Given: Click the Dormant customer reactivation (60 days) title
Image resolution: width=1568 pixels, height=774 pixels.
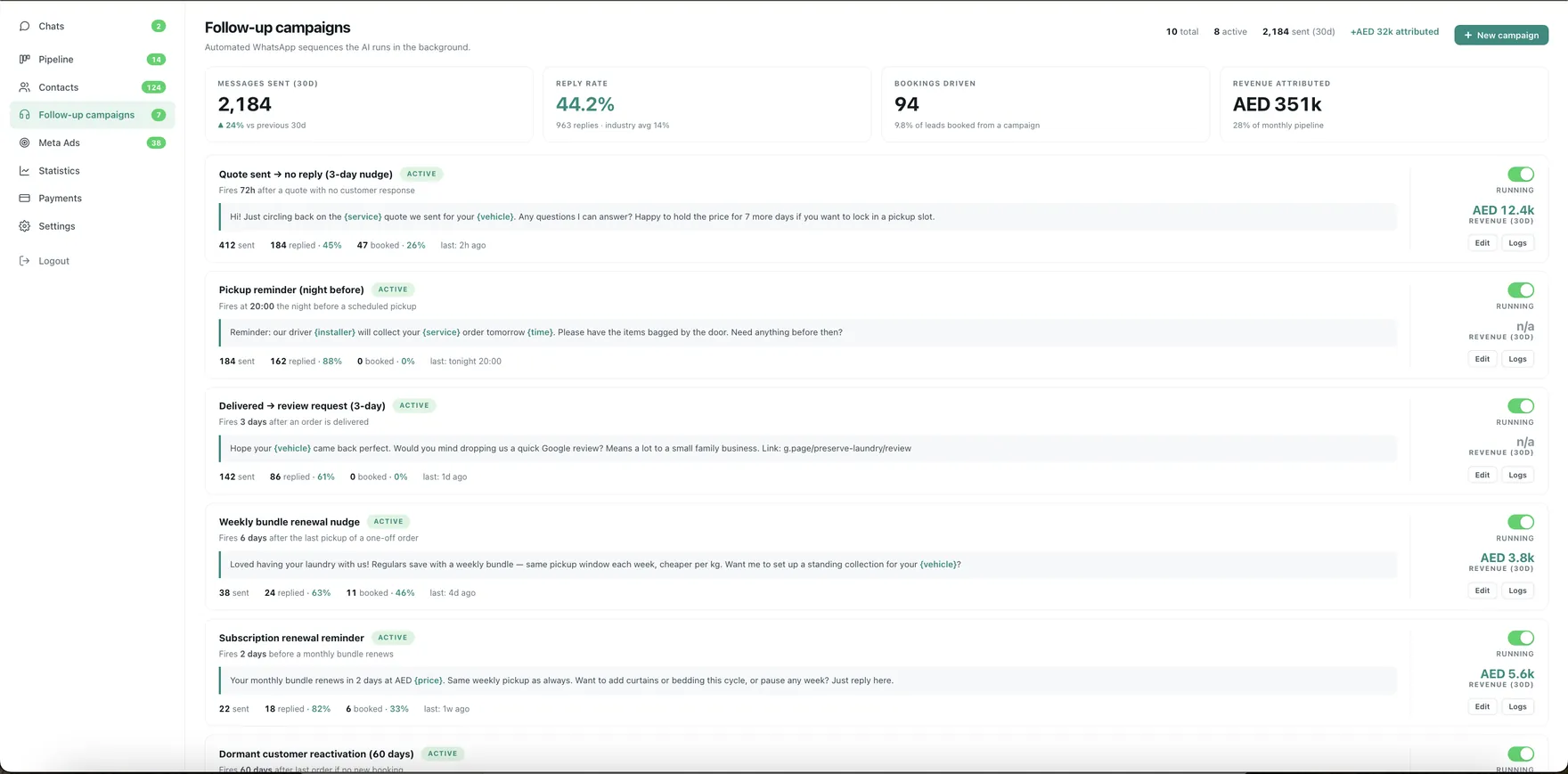Looking at the screenshot, I should point(316,754).
